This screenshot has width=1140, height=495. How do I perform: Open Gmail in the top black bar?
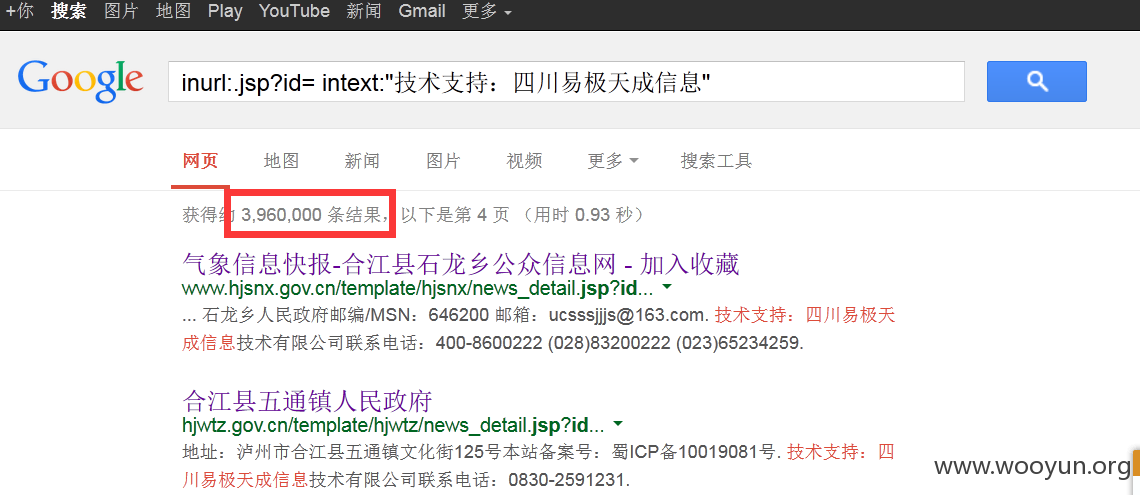point(422,11)
